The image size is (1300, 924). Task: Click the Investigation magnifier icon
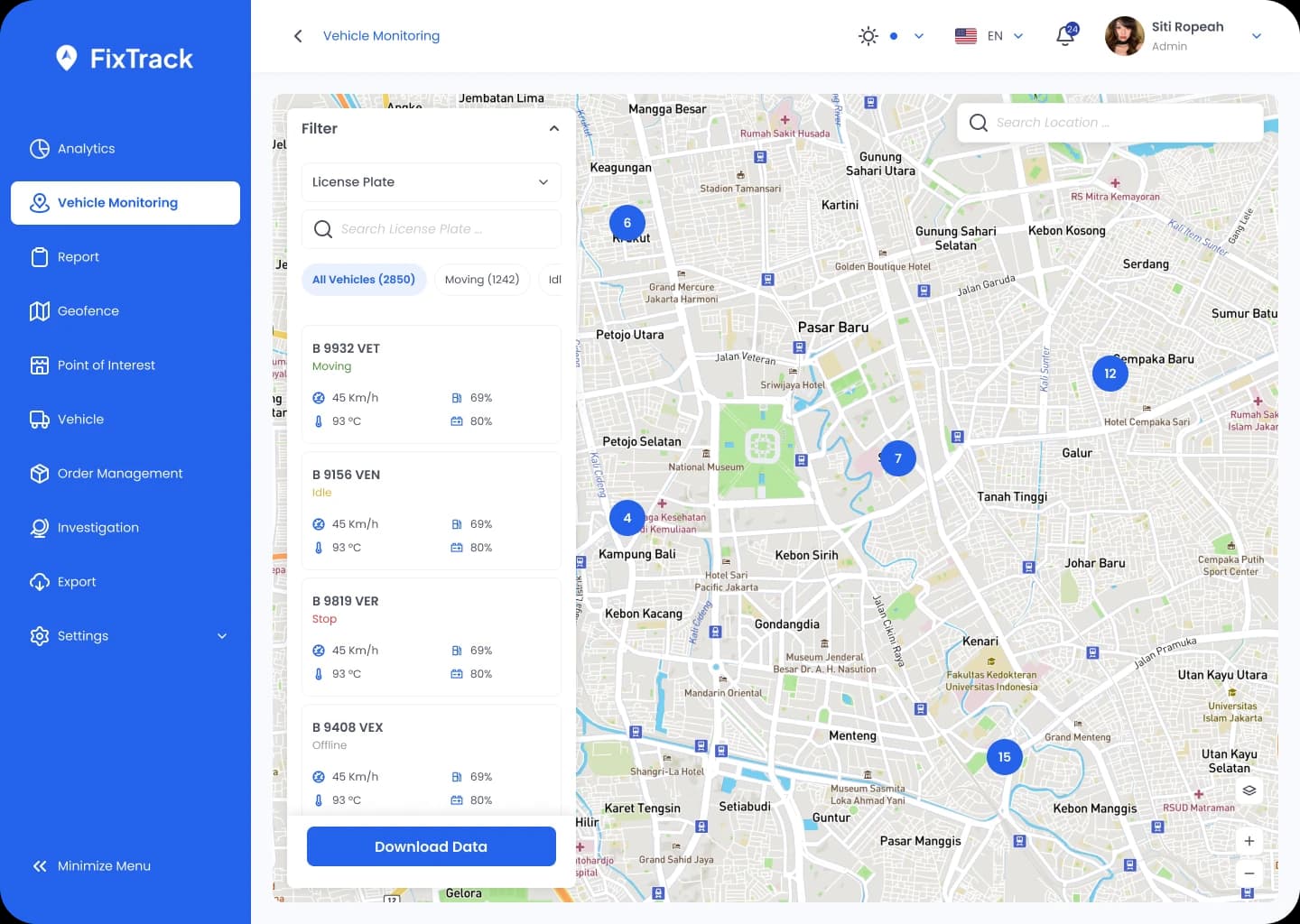pos(40,528)
